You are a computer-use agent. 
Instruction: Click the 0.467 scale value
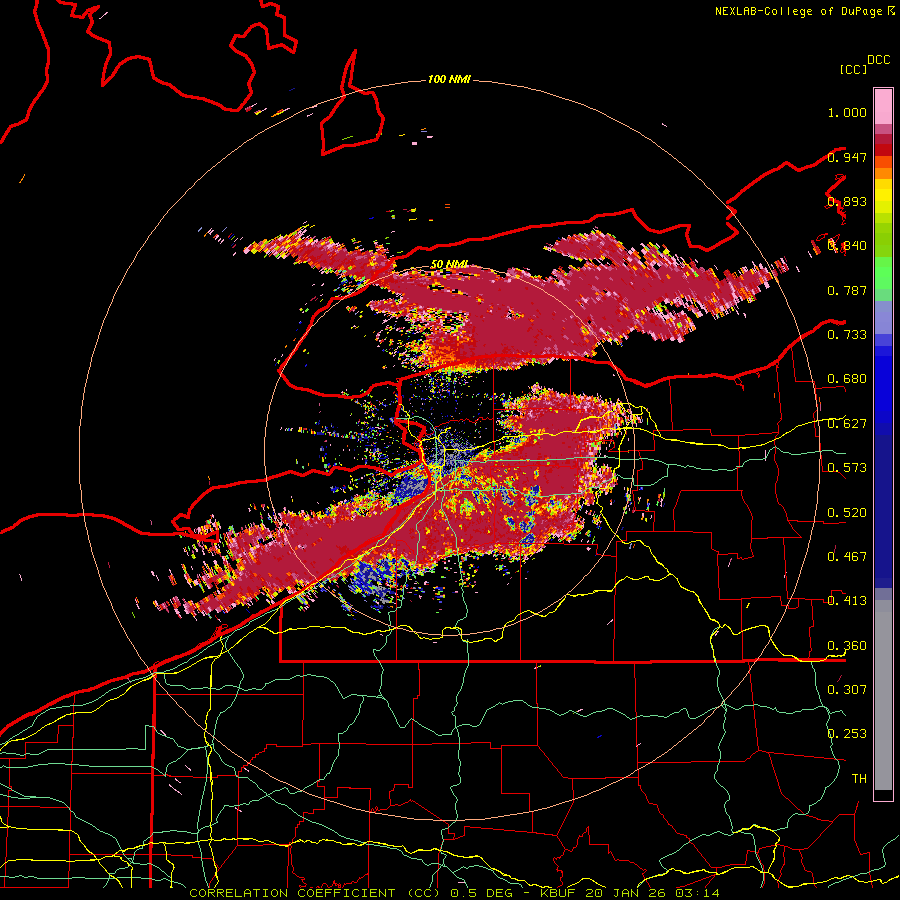click(847, 556)
